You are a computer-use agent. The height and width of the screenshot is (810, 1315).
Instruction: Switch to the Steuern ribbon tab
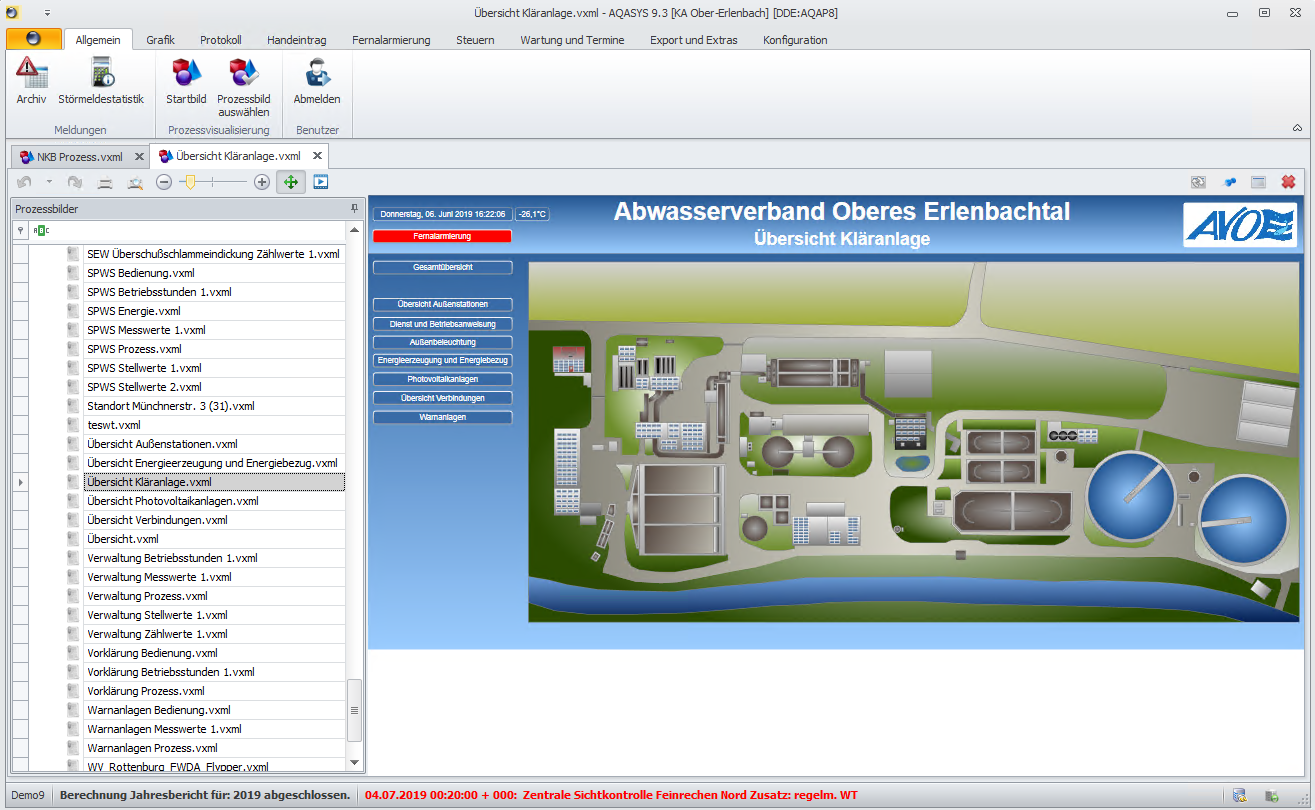pyautogui.click(x=475, y=40)
